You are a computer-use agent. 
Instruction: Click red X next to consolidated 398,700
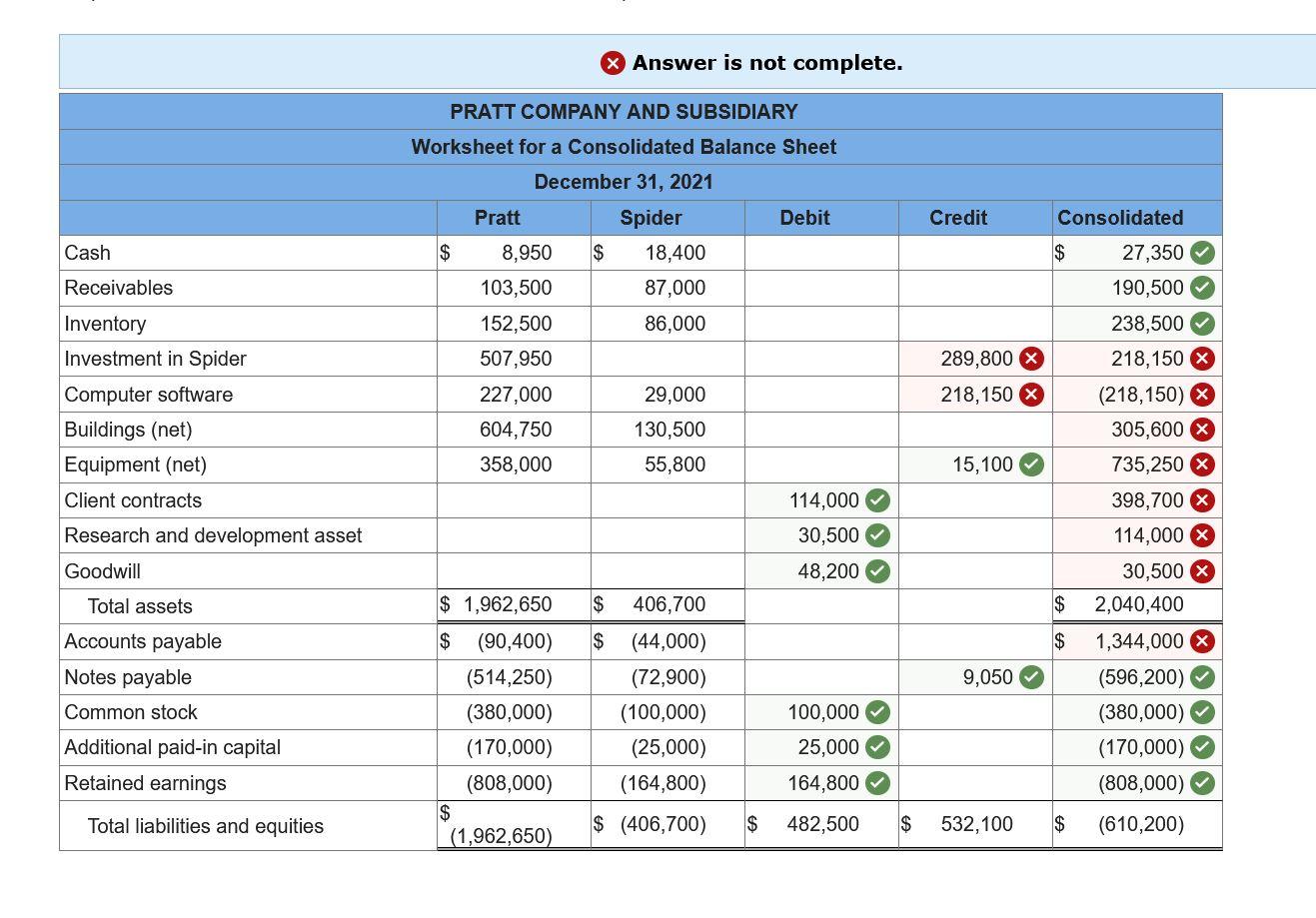1203,500
